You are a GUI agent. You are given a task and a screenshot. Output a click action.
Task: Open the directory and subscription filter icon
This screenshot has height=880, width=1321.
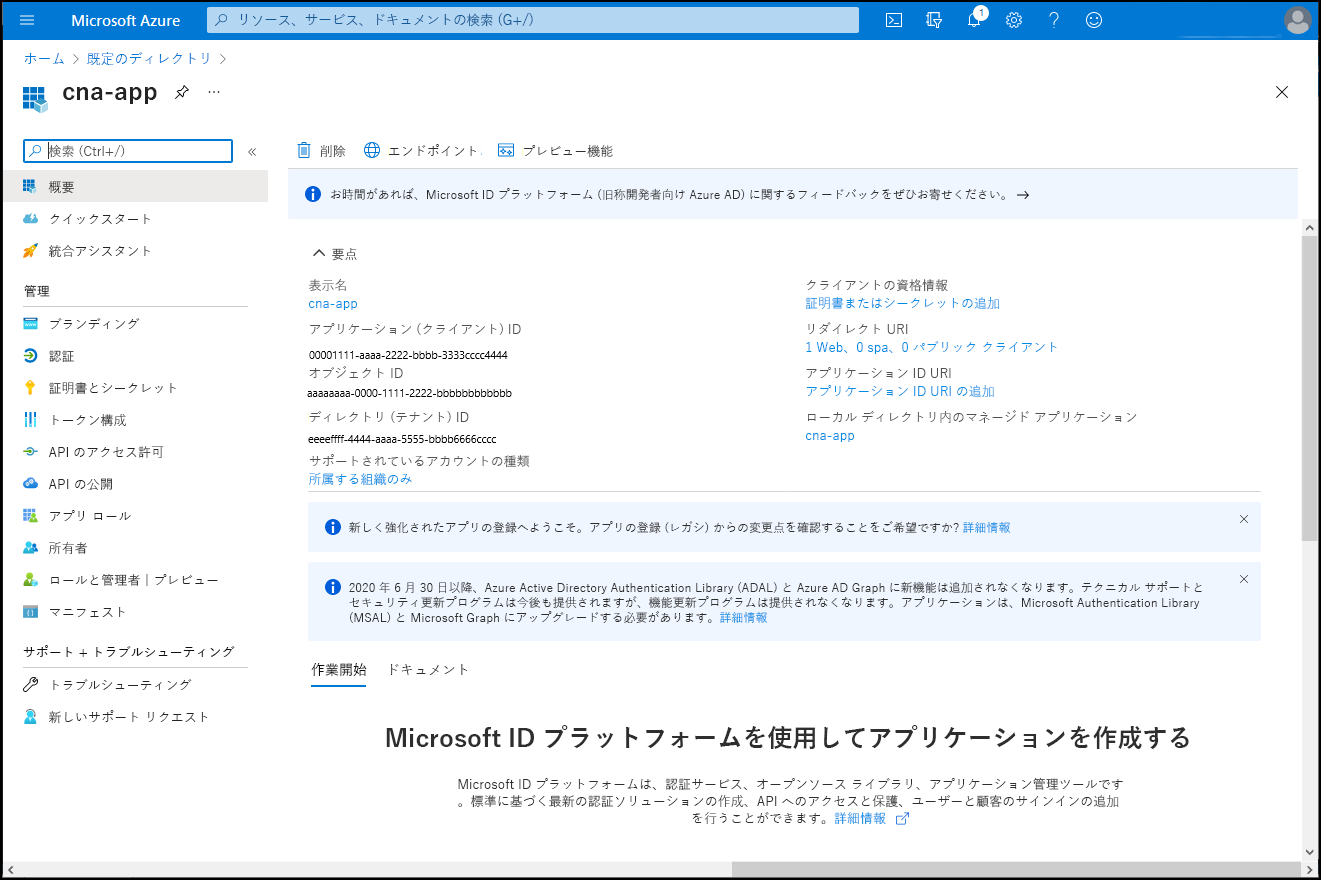point(934,20)
